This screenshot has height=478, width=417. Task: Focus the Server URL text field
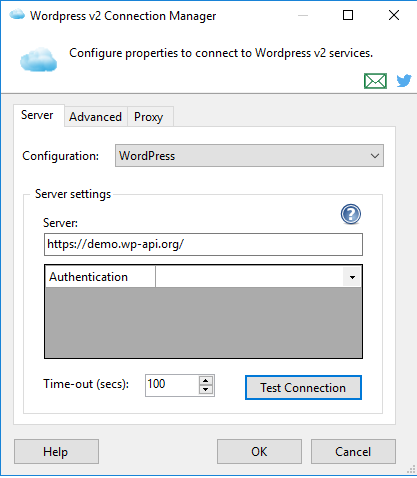click(203, 244)
